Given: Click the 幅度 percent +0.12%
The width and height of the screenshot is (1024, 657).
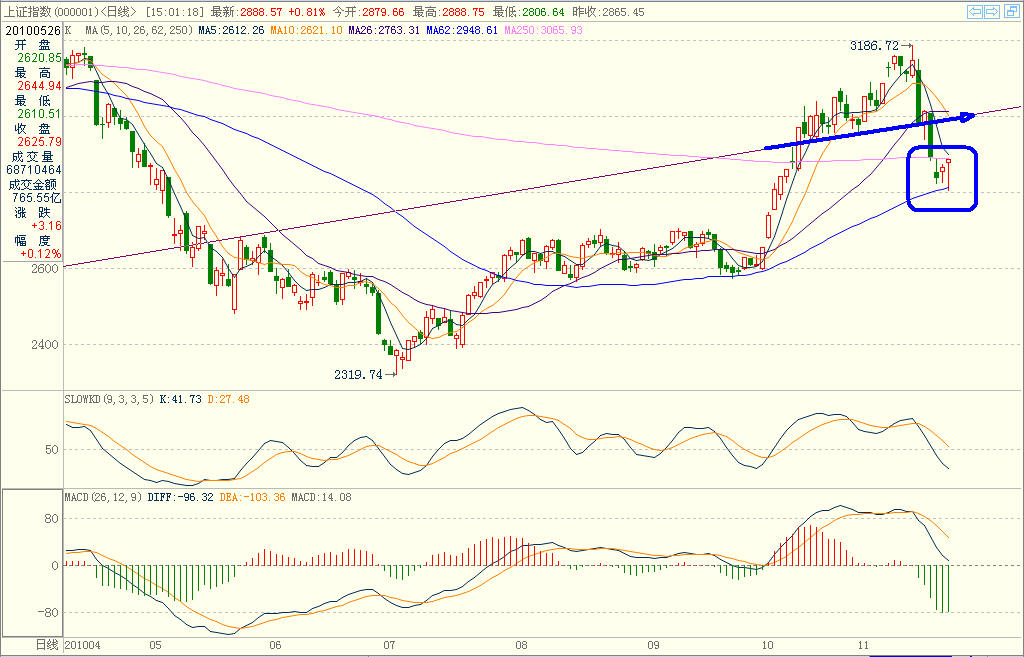Looking at the screenshot, I should coord(40,253).
